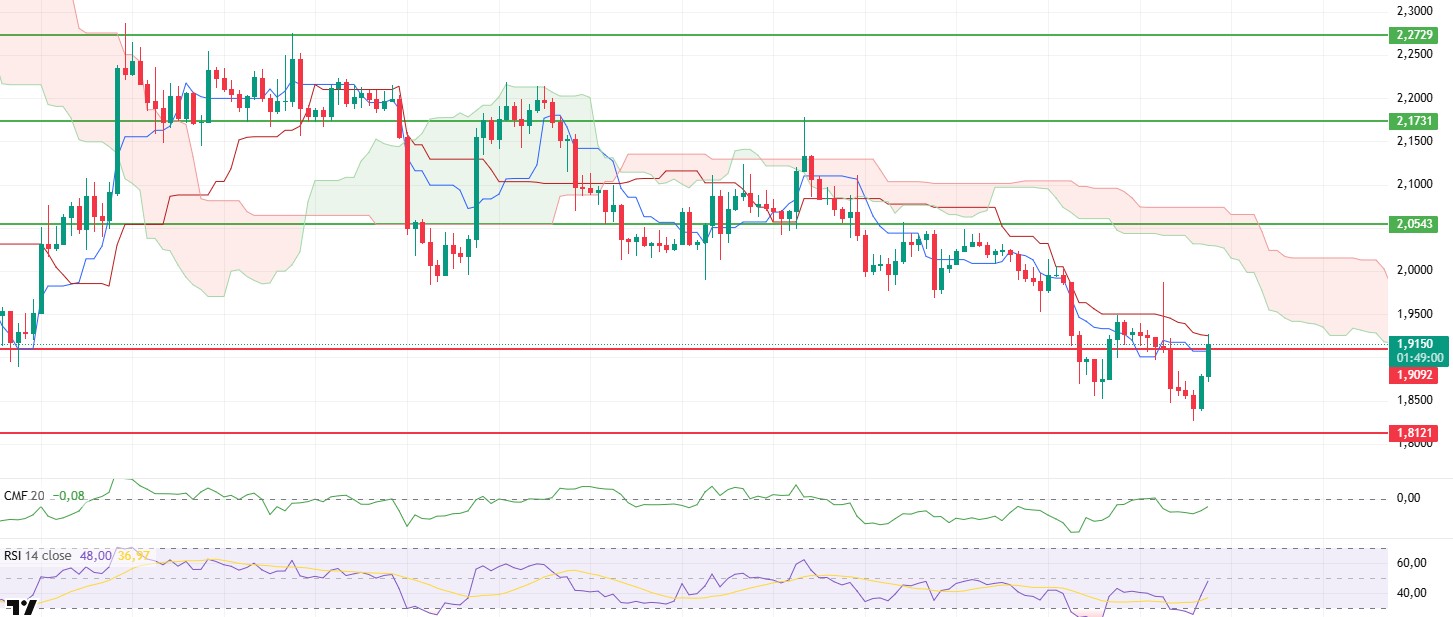The image size is (1453, 617).
Task: Click the 2,0000 tick on price axis
Action: (1410, 270)
